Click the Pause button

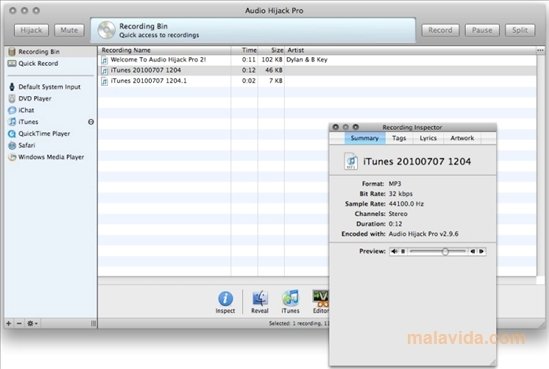coord(482,30)
